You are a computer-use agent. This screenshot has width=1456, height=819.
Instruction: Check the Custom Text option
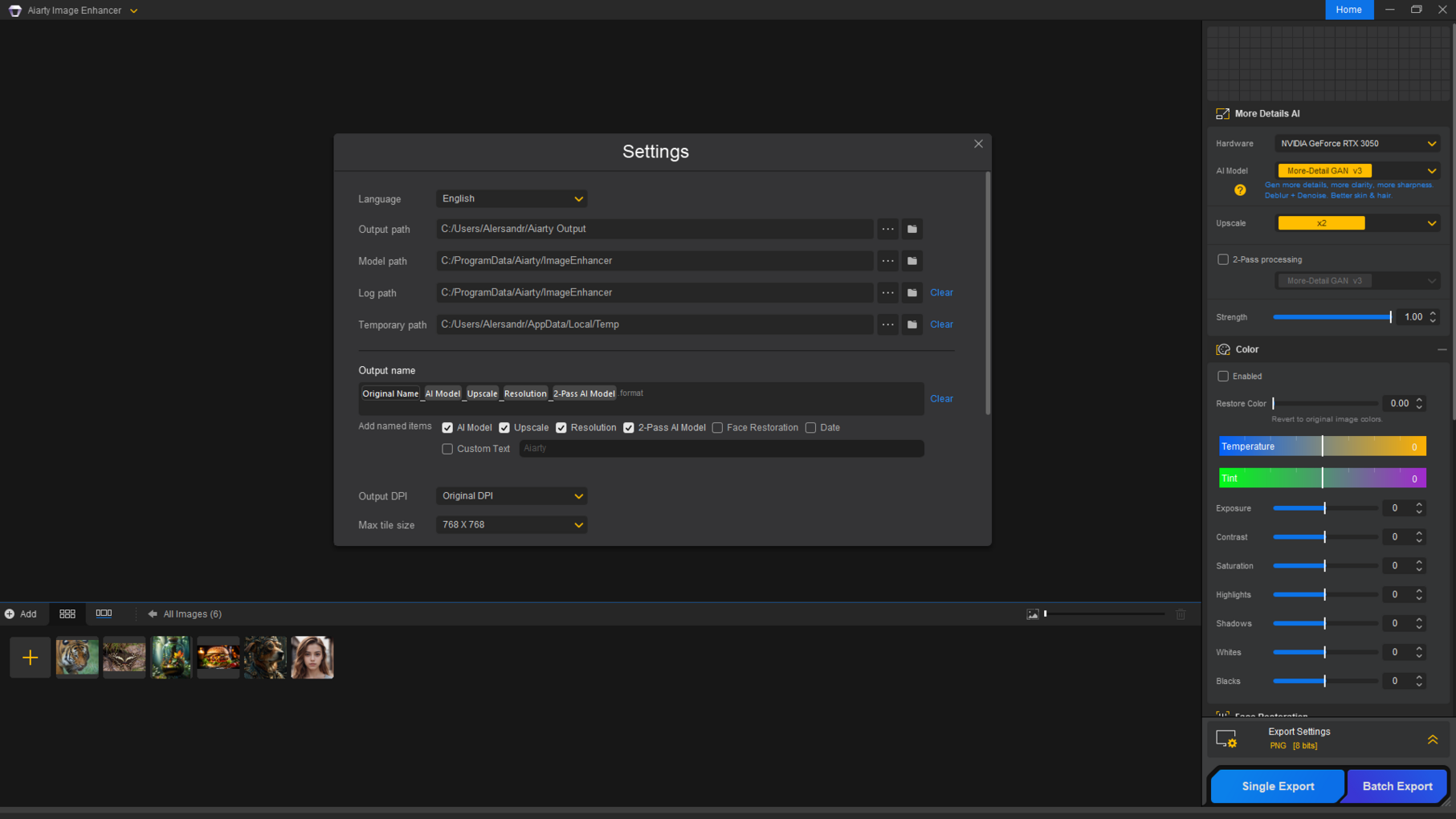pyautogui.click(x=447, y=449)
